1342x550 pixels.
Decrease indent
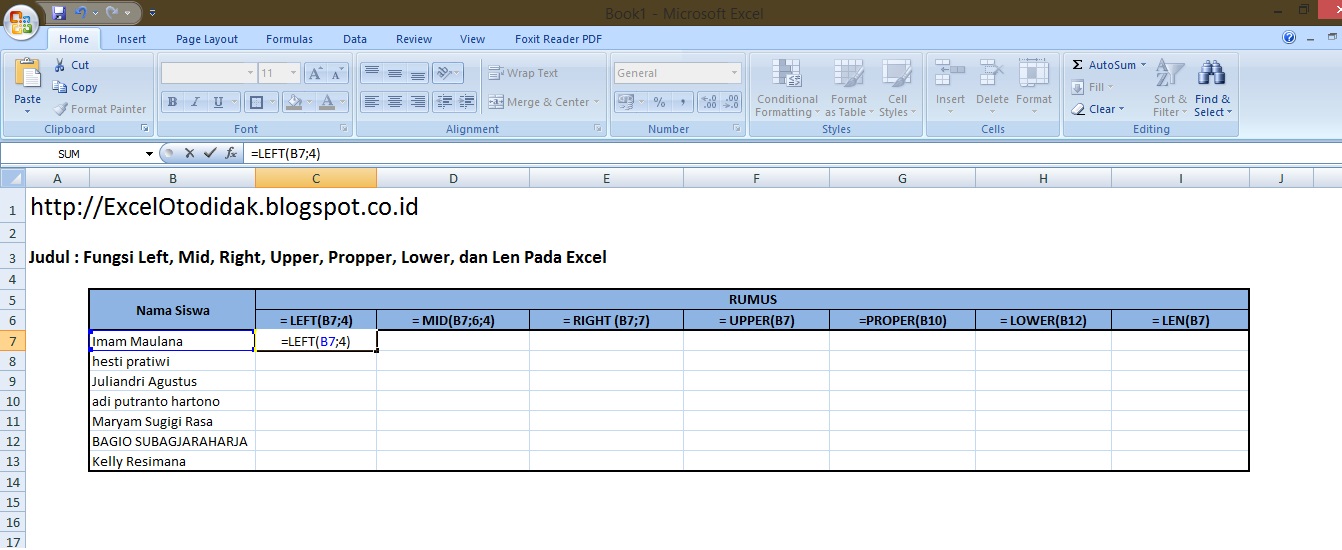(444, 102)
